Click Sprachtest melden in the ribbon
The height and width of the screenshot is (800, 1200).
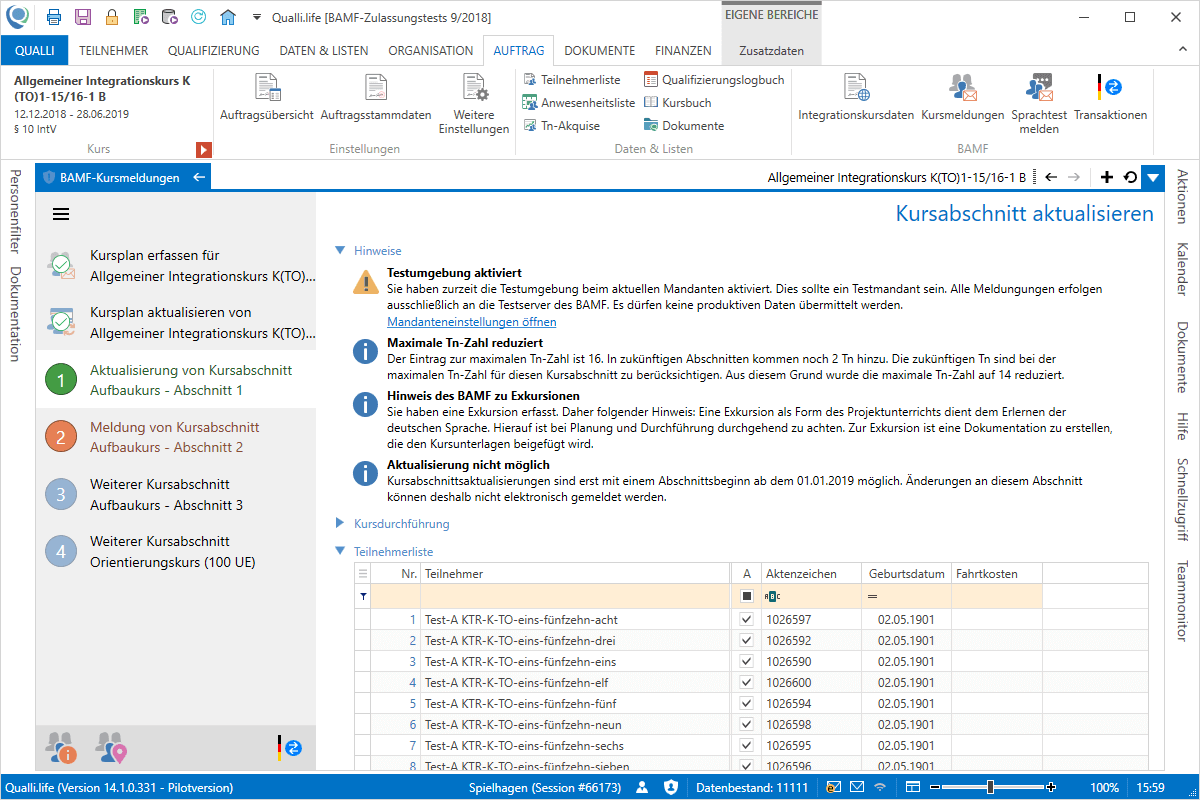pyautogui.click(x=1039, y=105)
